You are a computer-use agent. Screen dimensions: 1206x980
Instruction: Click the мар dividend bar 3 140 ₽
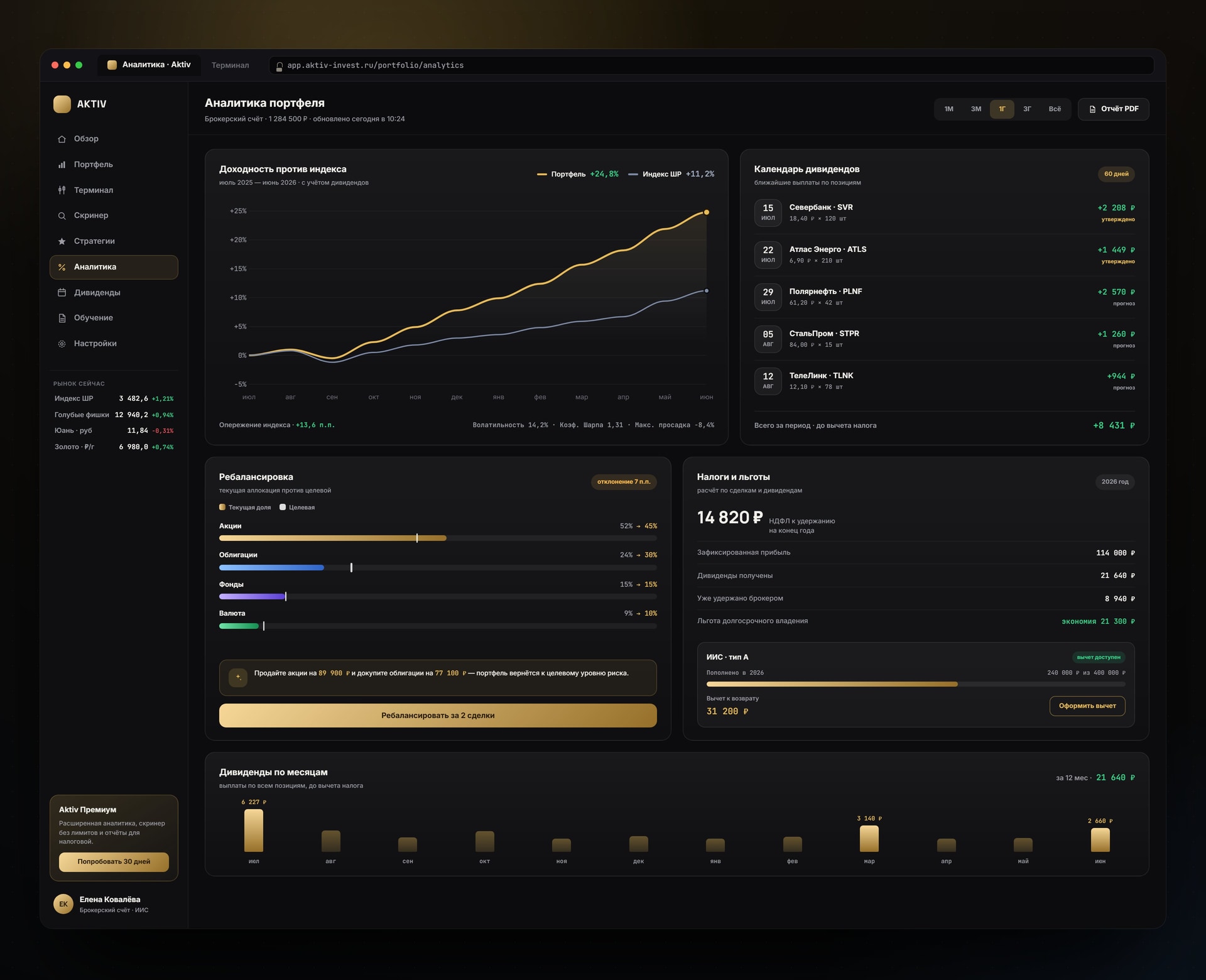[869, 839]
